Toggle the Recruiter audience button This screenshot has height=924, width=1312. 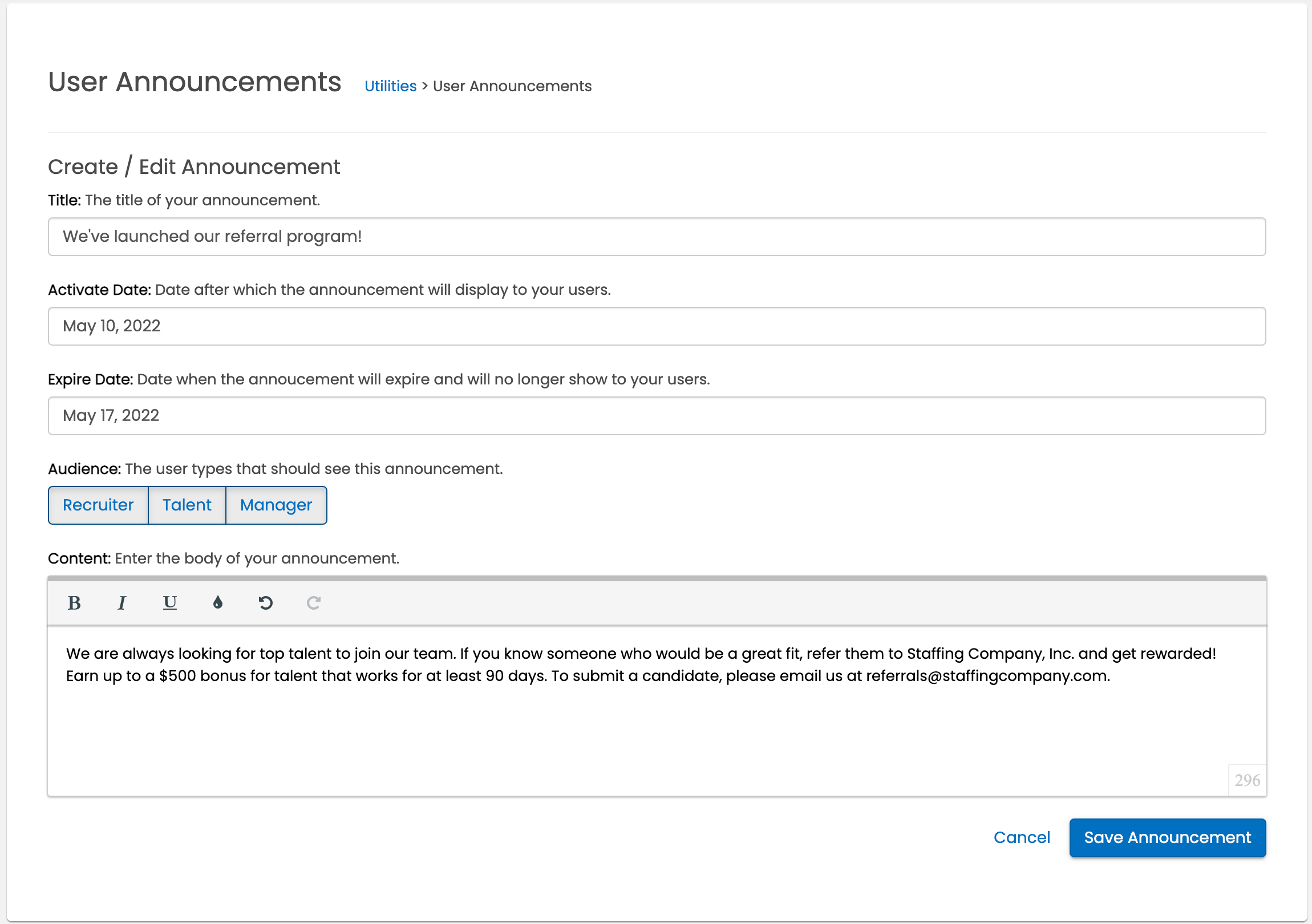click(x=98, y=505)
